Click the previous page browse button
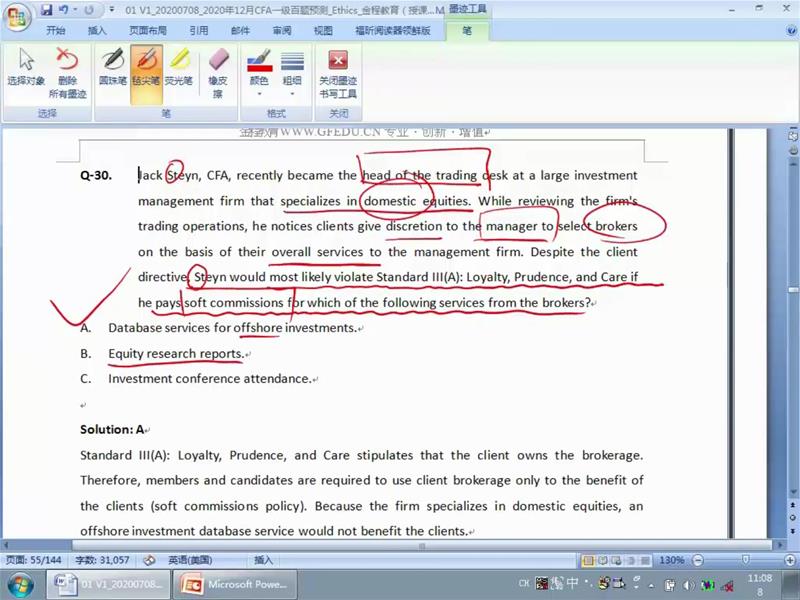The image size is (800, 600). (793, 505)
